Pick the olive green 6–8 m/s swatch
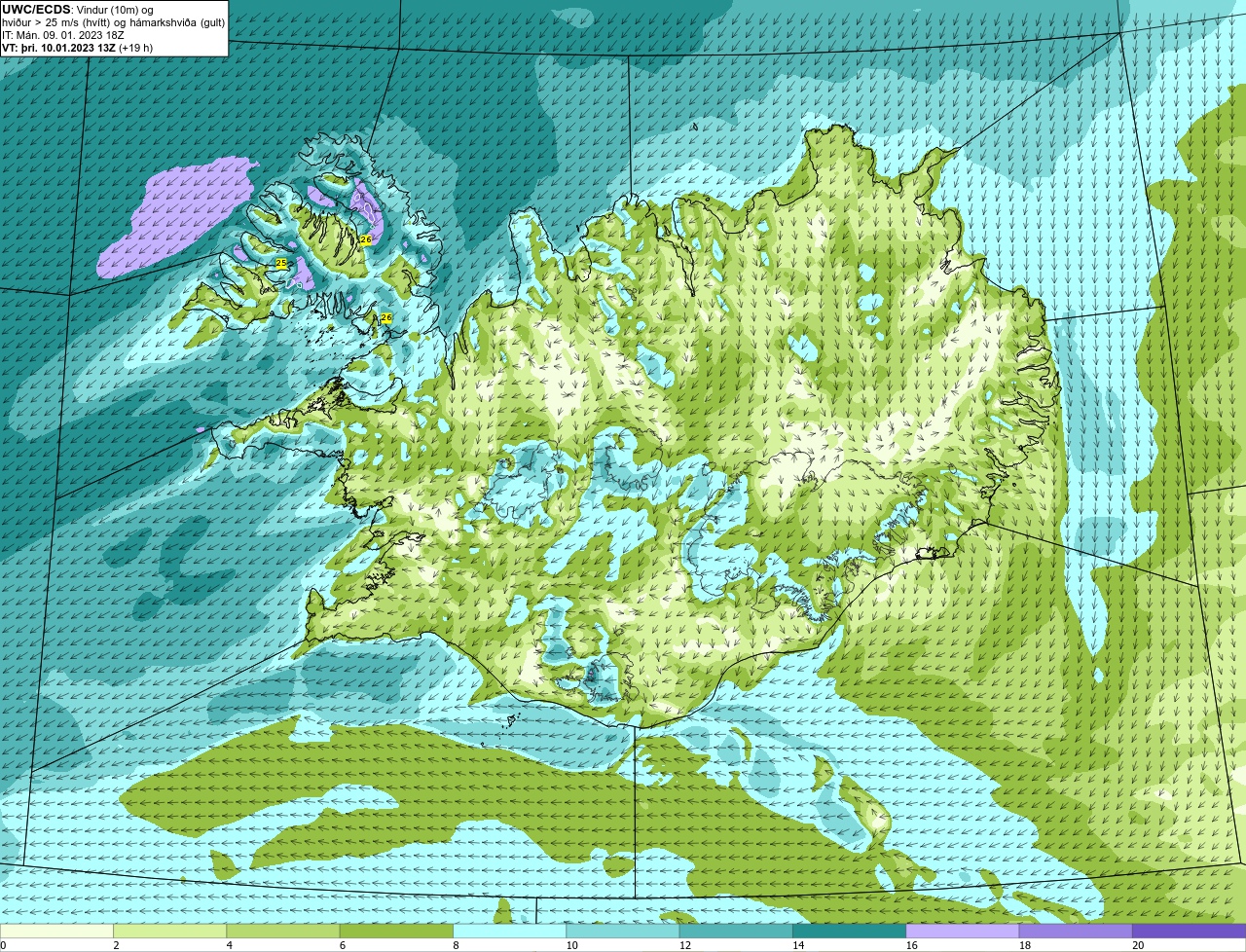The image size is (1246, 952). point(396,932)
